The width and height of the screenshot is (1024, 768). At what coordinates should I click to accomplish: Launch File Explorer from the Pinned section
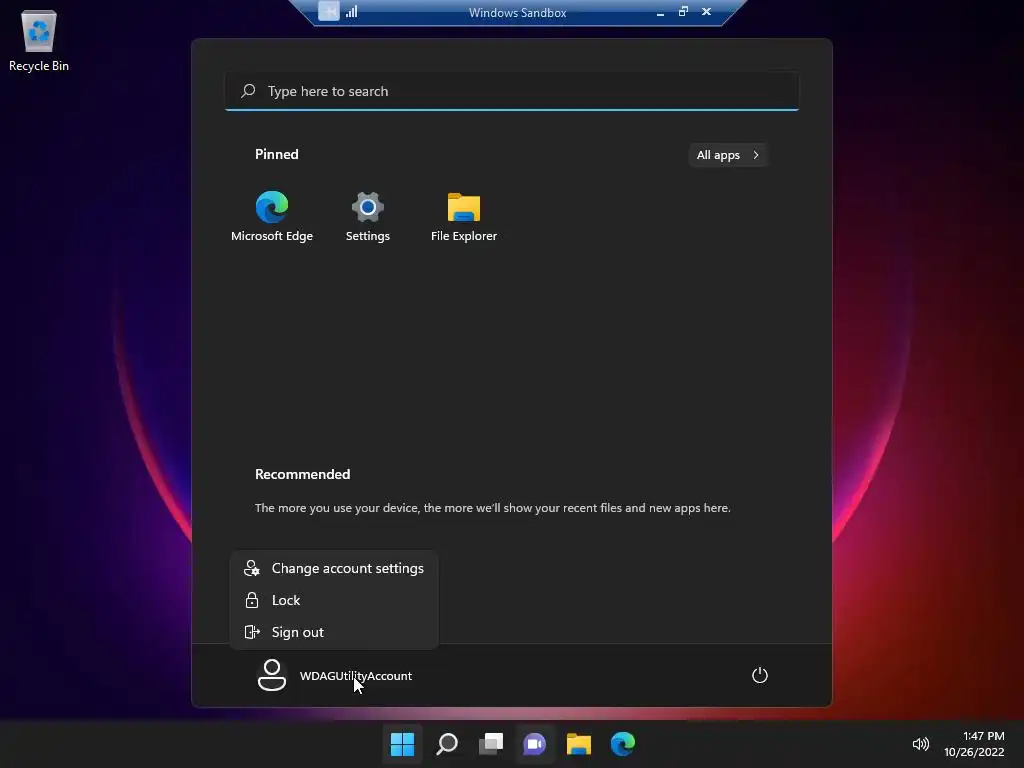(x=464, y=216)
